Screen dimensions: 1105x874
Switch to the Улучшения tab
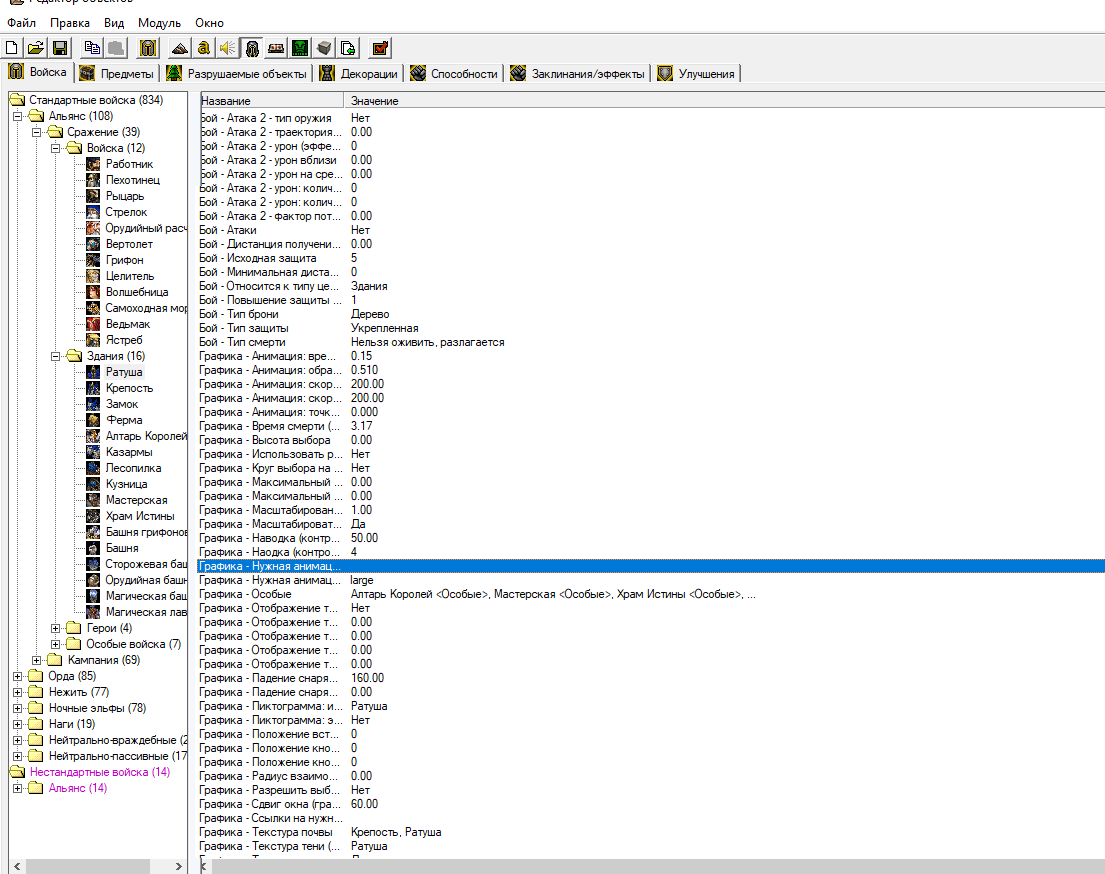[x=697, y=73]
